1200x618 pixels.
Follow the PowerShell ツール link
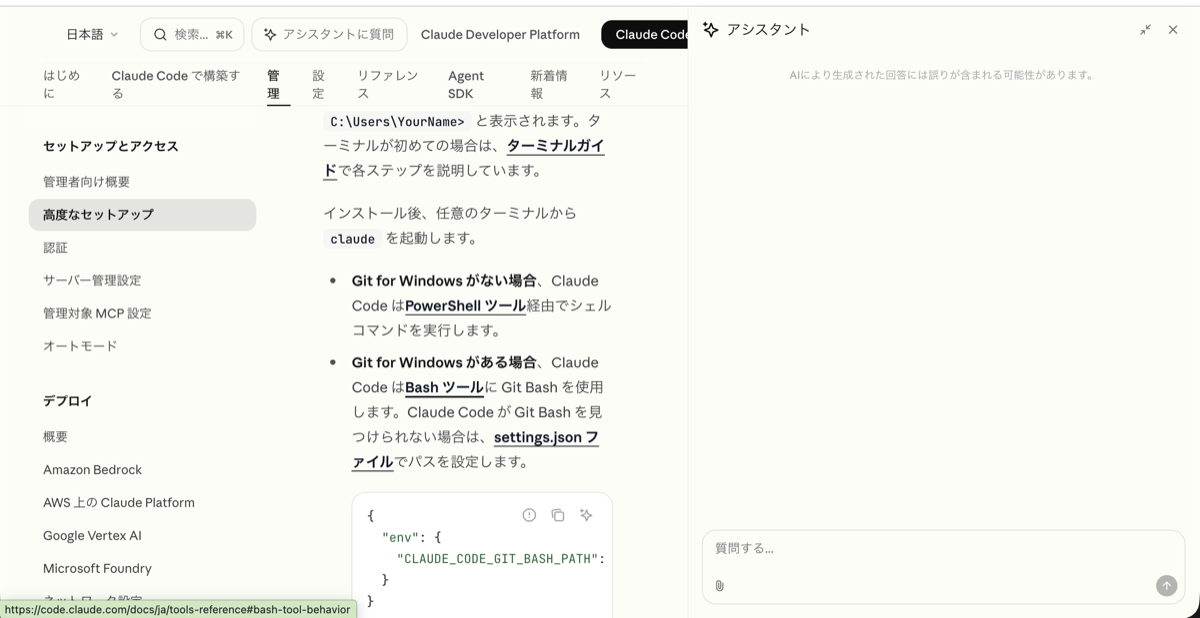[x=465, y=305]
